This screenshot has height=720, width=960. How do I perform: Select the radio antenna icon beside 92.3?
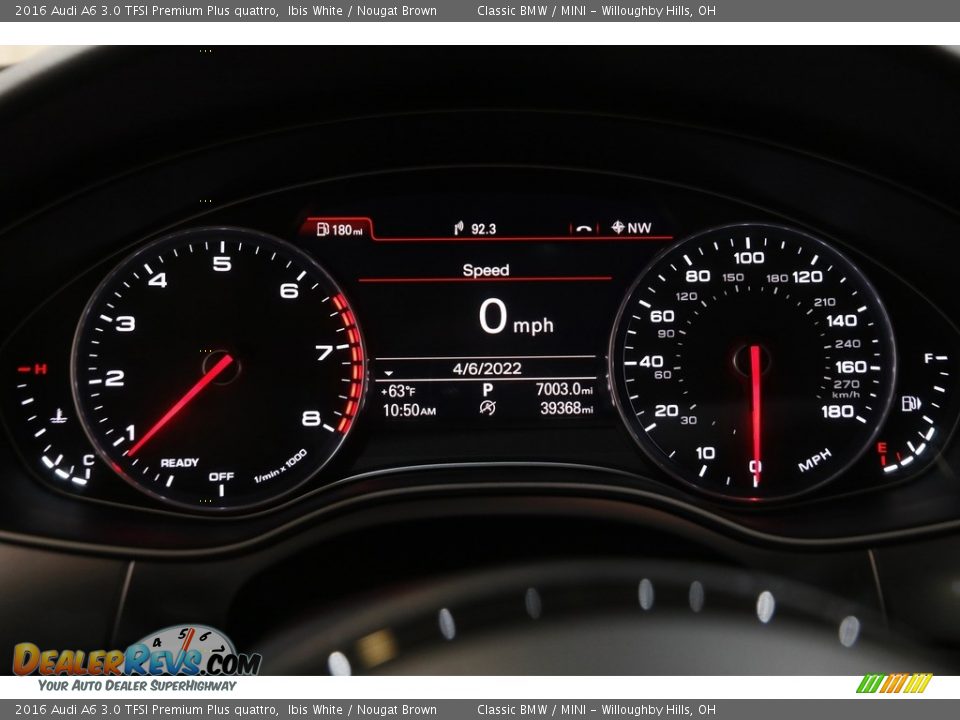tap(459, 228)
